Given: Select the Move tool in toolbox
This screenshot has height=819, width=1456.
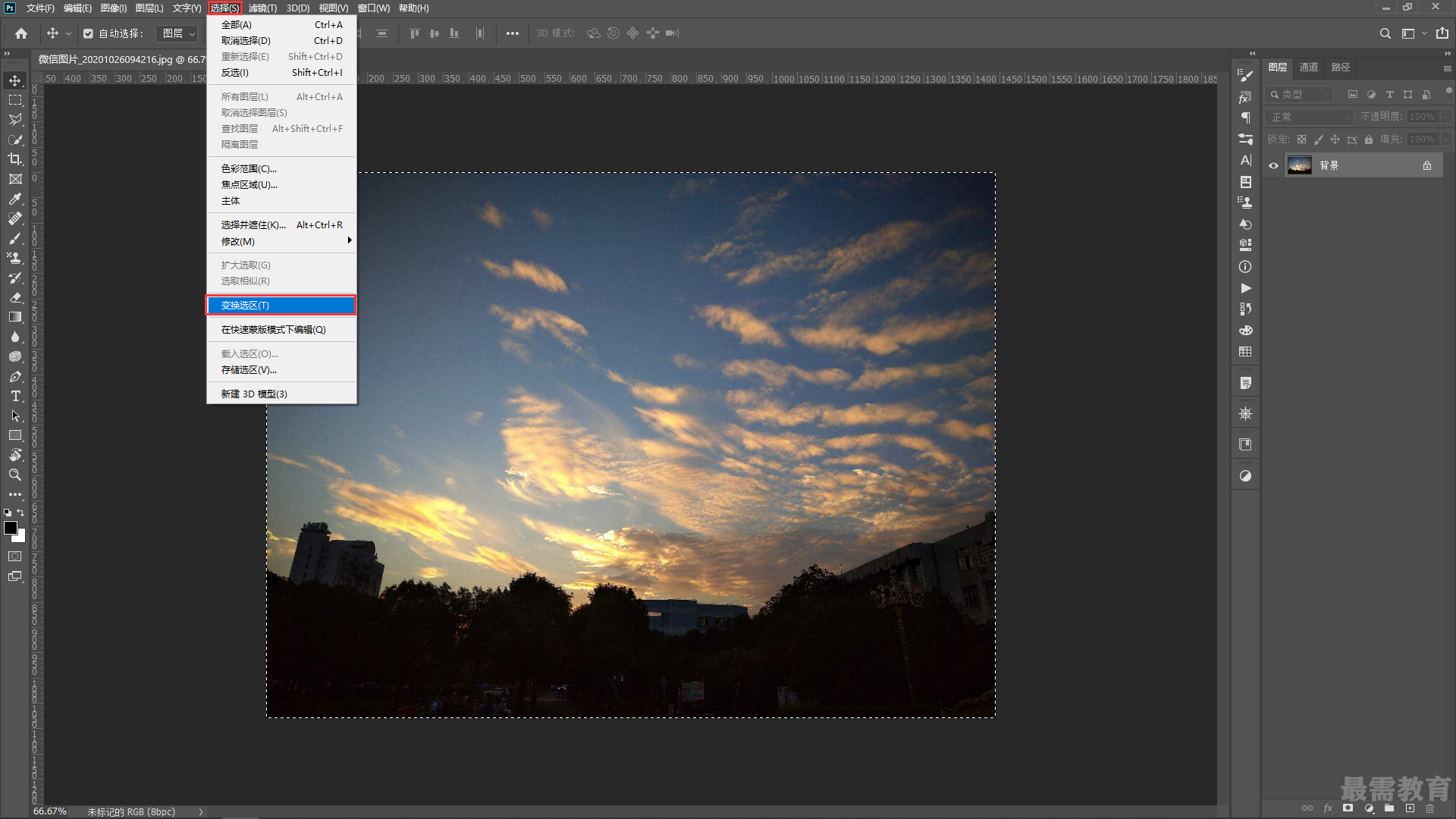Looking at the screenshot, I should pos(15,80).
